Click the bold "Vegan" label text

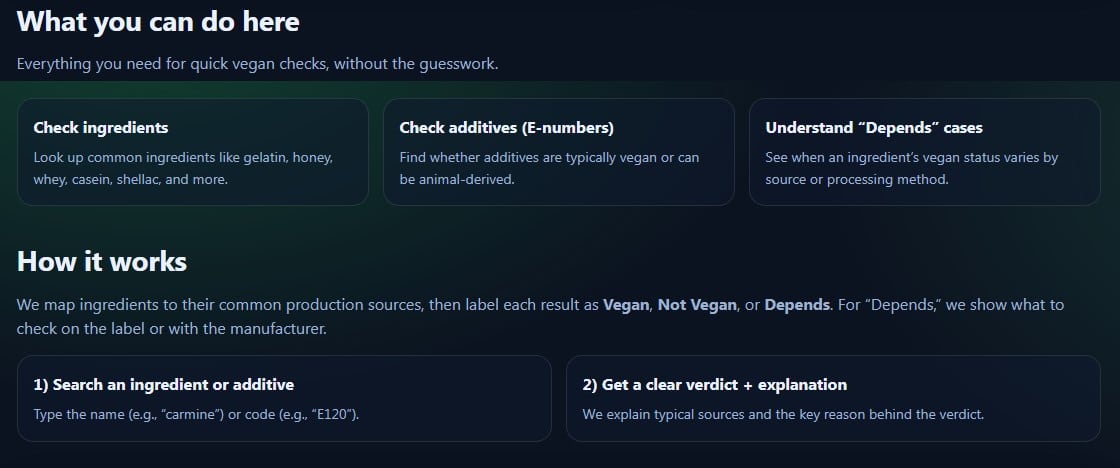[x=625, y=305]
